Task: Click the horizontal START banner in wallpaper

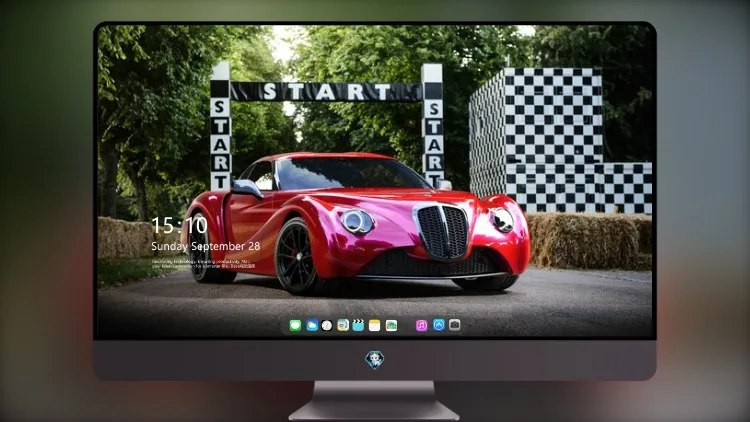Action: [327, 92]
